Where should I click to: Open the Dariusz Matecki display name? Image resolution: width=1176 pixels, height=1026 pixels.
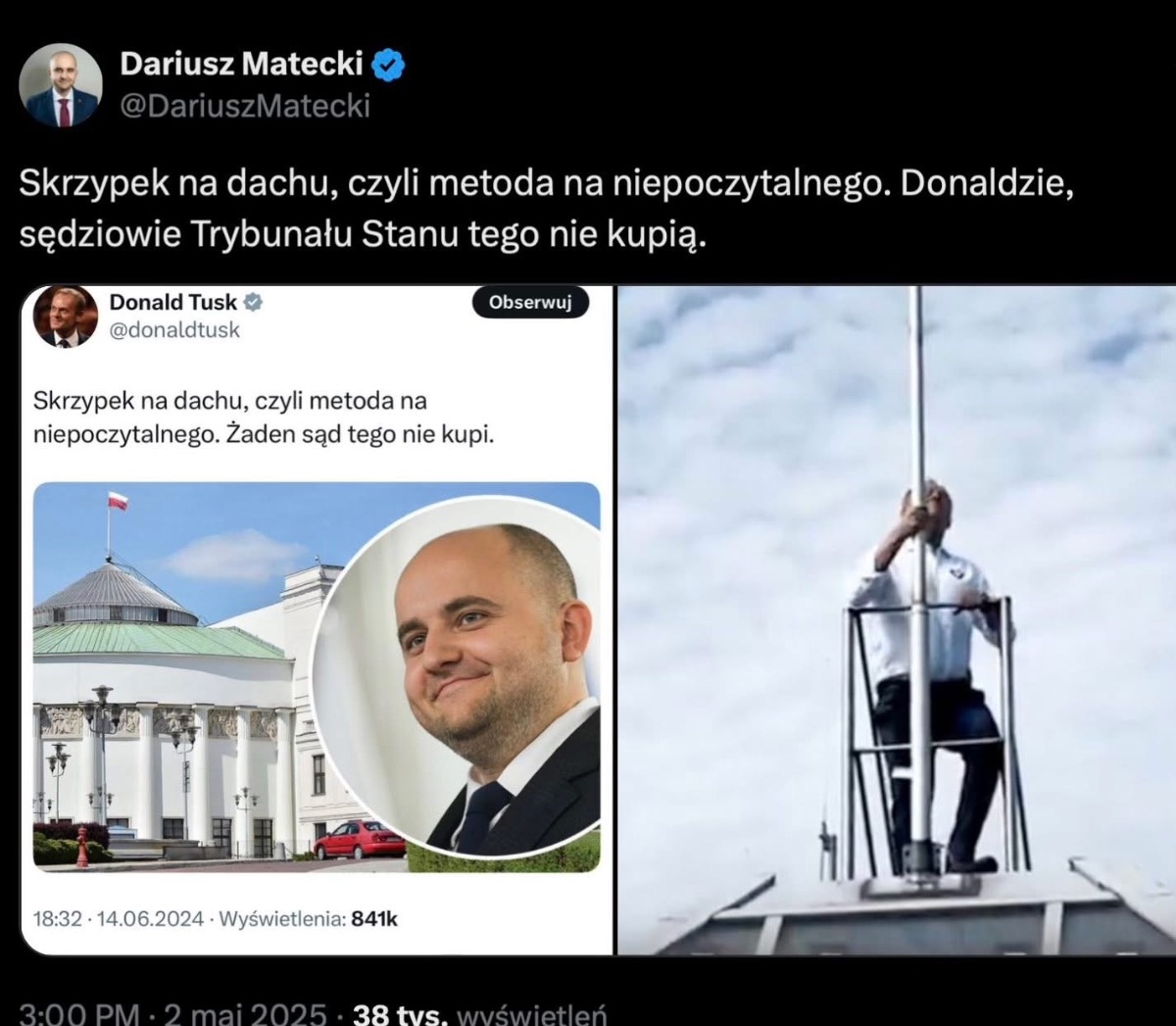click(241, 64)
